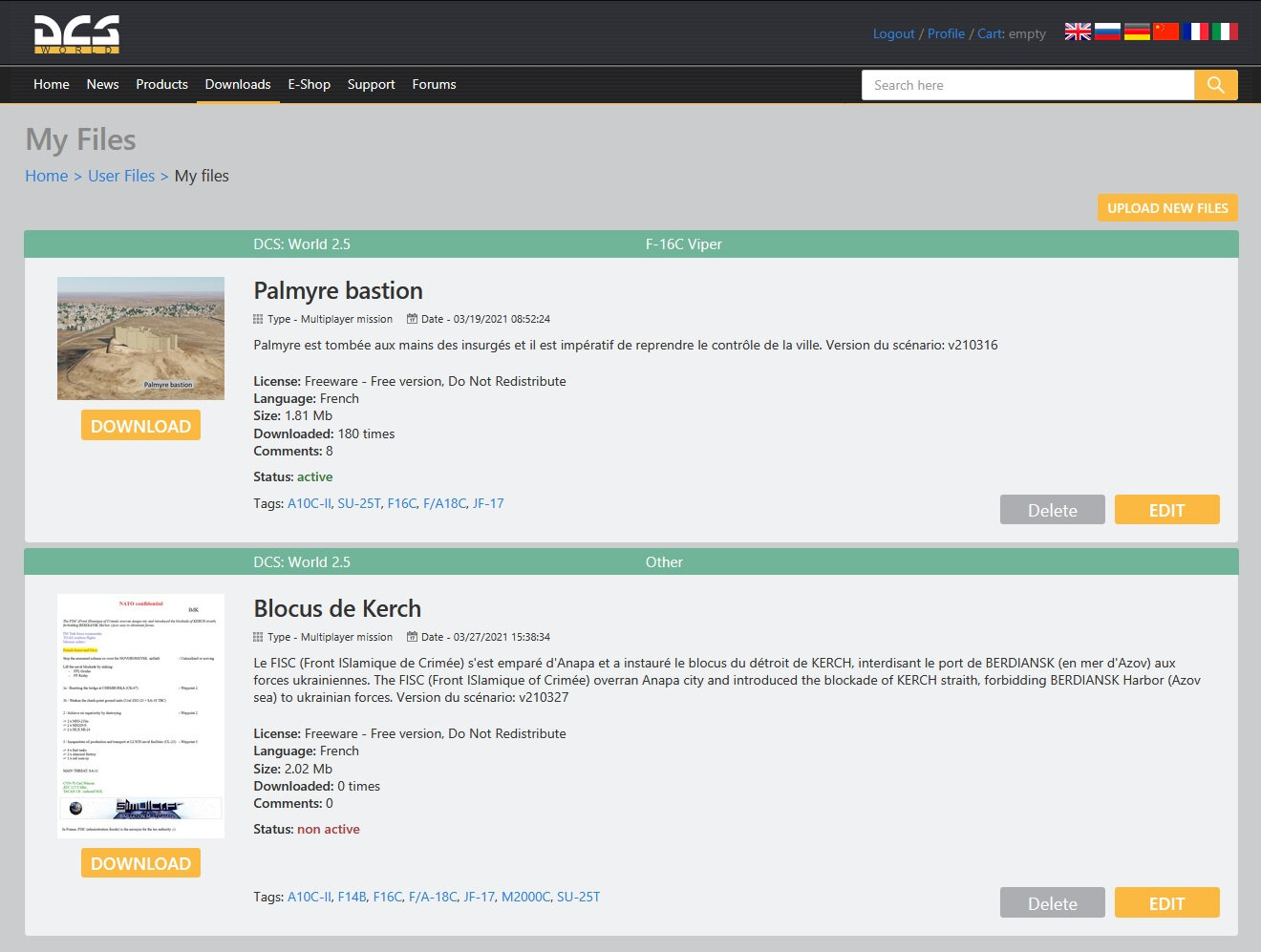Click SU-25T tag under Palmyre bastion
The height and width of the screenshot is (952, 1261).
click(x=359, y=503)
